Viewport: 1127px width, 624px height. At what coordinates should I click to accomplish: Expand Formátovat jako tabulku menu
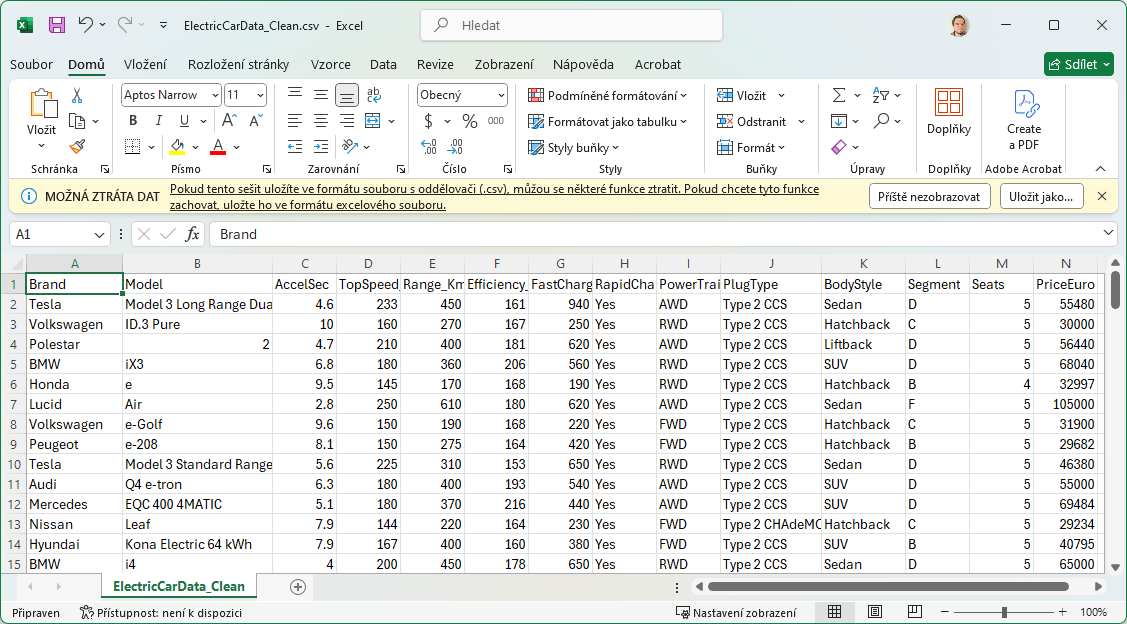click(607, 121)
